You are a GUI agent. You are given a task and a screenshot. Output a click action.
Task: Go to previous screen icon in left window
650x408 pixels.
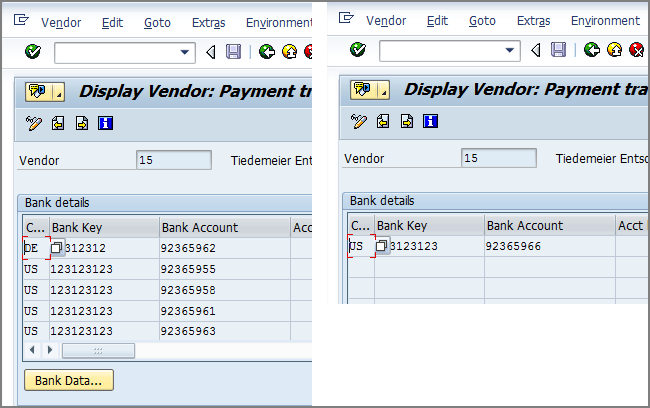(58, 123)
